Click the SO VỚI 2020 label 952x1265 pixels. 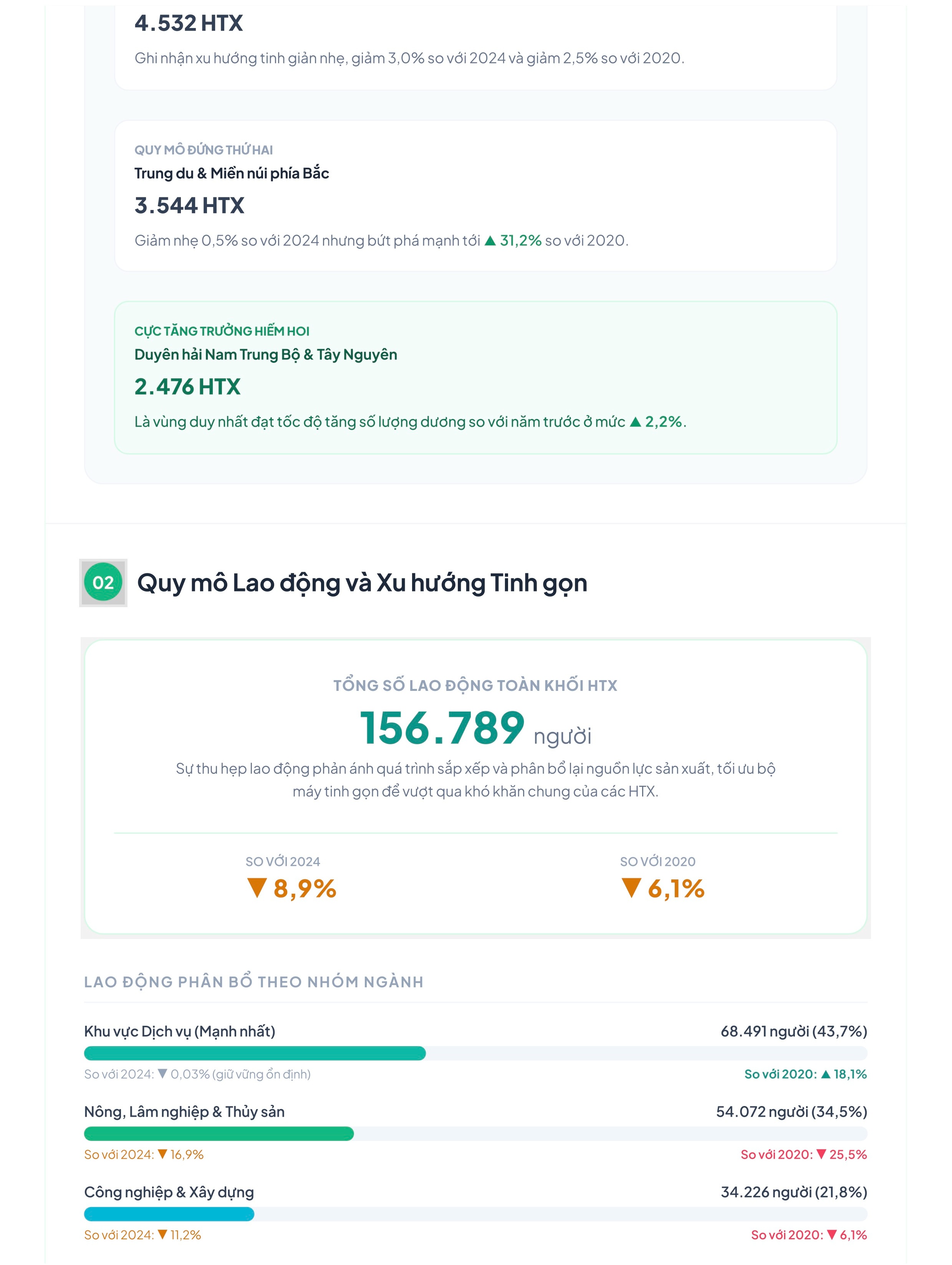coord(657,861)
